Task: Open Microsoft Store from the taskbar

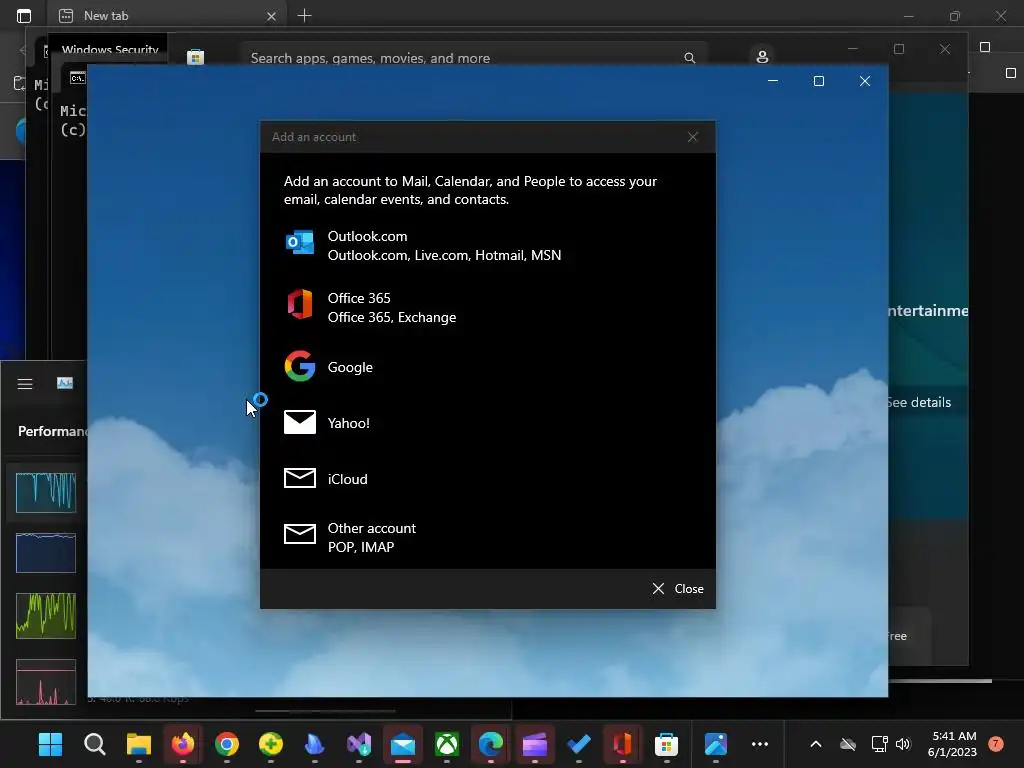Action: pyautogui.click(x=666, y=744)
